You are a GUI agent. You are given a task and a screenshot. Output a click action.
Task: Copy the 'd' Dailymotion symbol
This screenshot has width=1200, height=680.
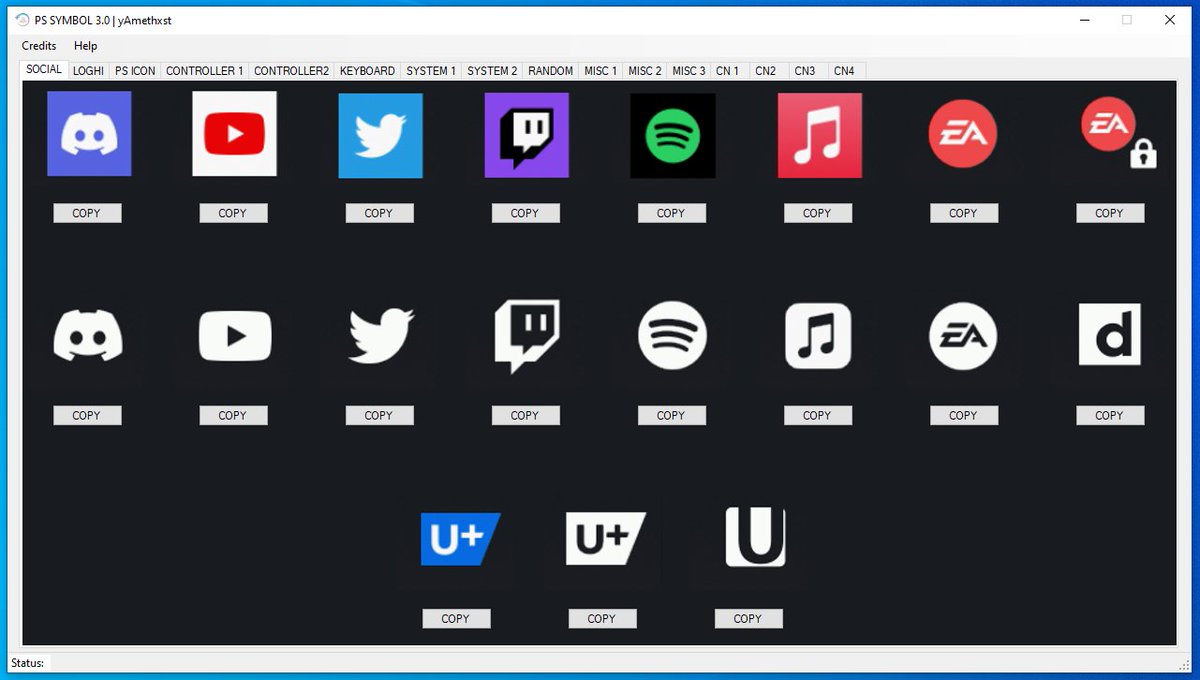coord(1110,415)
